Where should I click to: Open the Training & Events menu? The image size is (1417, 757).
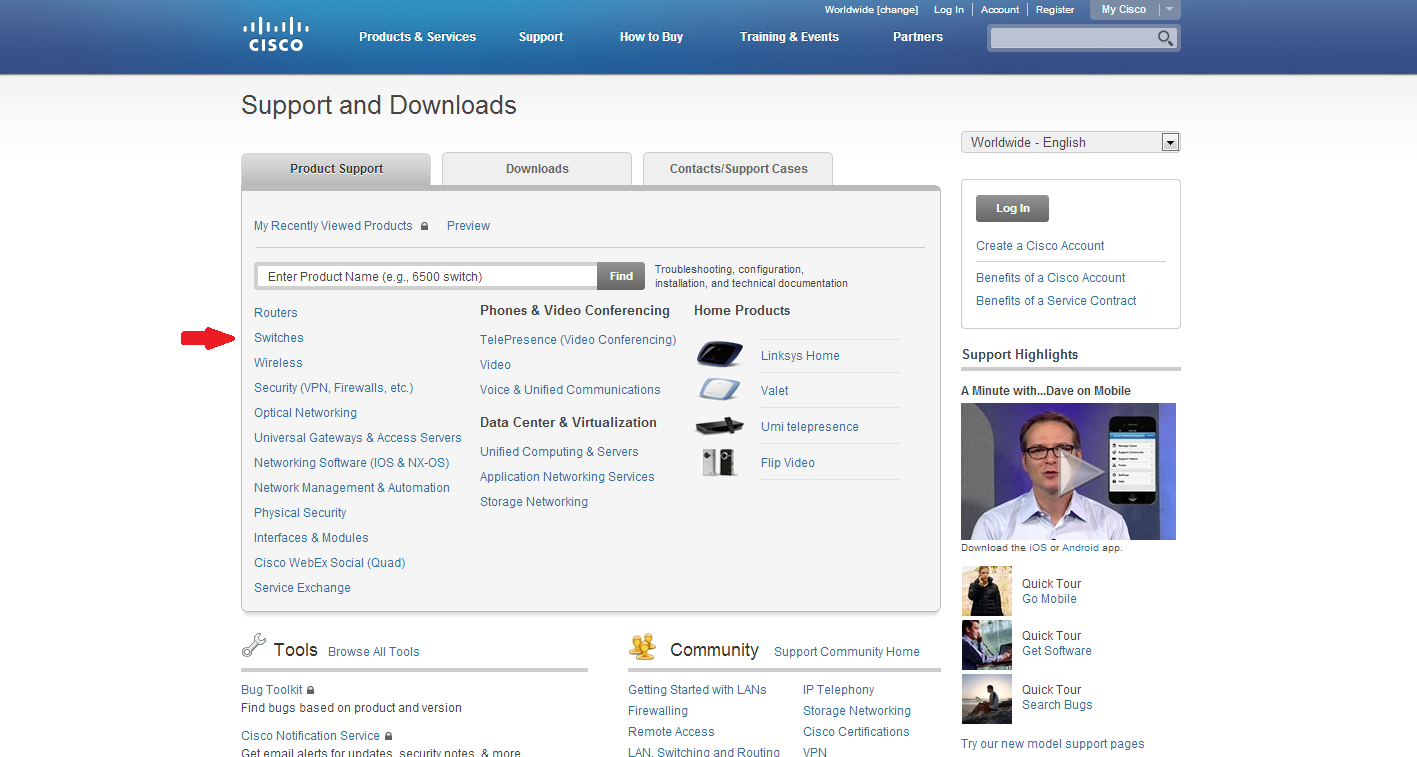coord(789,37)
